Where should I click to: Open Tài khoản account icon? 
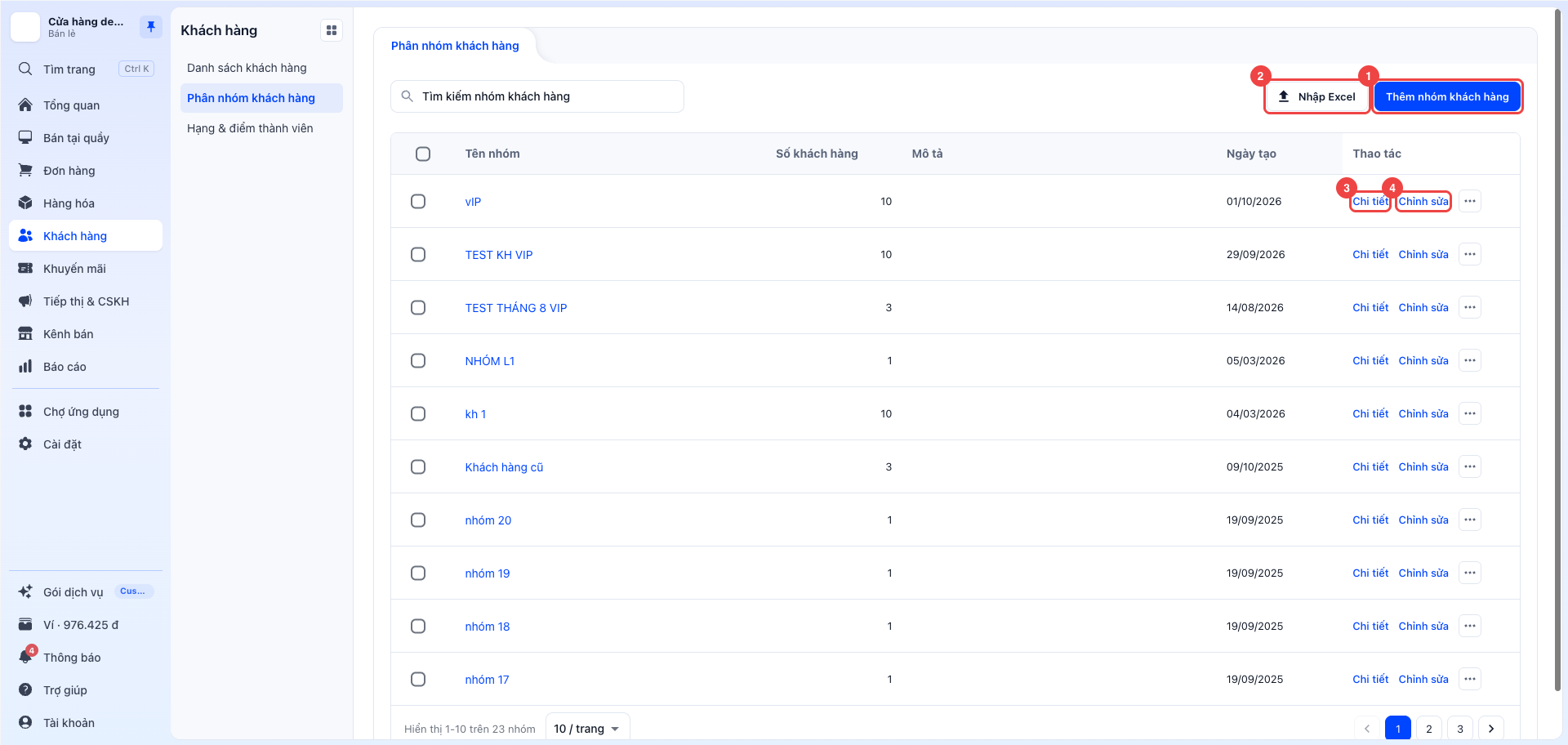[x=25, y=722]
